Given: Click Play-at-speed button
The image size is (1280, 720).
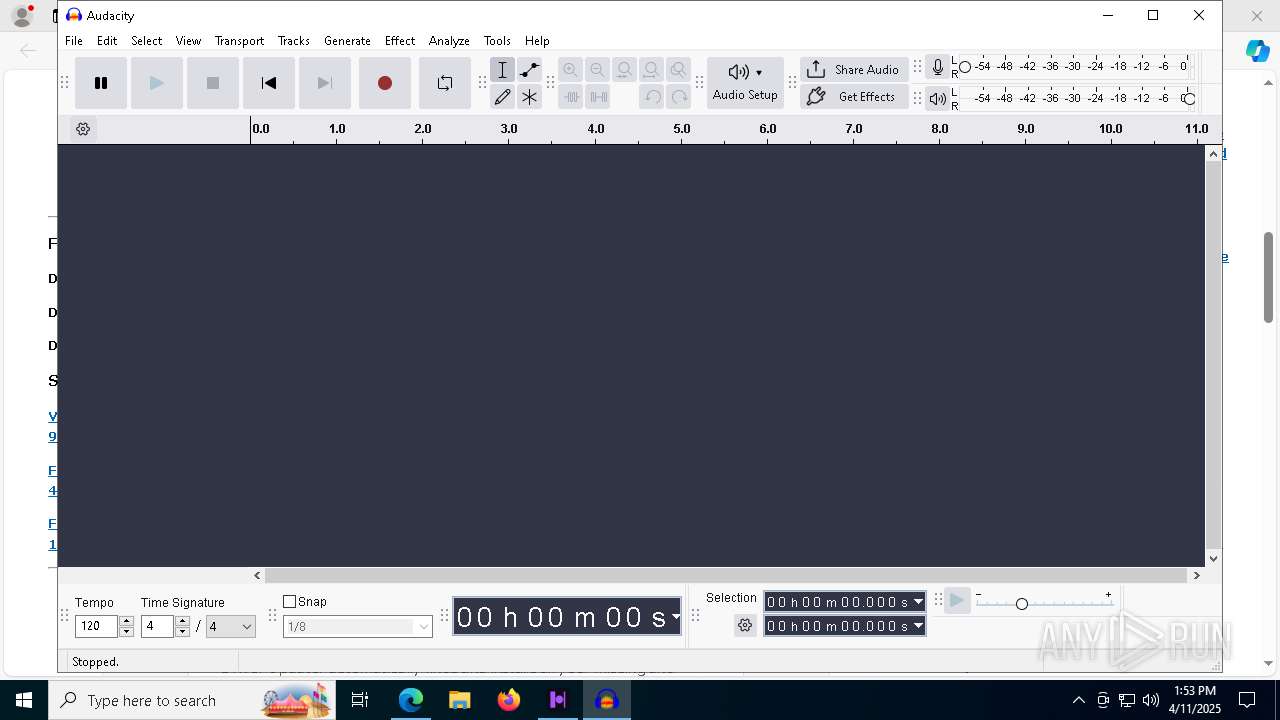Looking at the screenshot, I should [x=957, y=600].
